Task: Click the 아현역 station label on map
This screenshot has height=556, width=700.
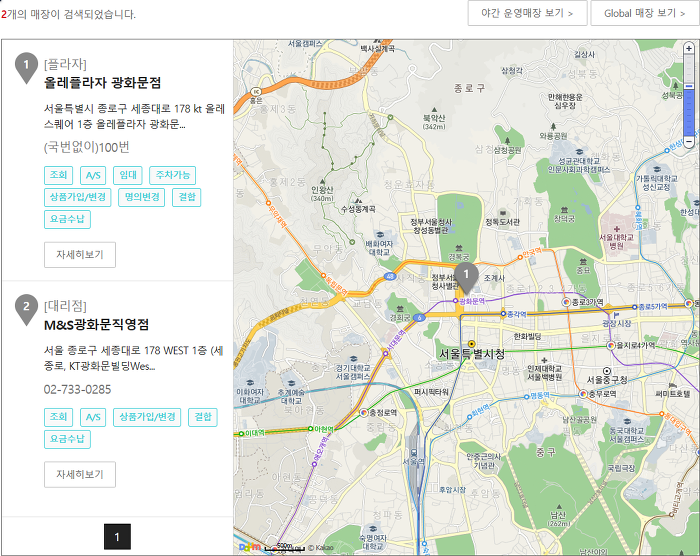Action: (x=324, y=429)
